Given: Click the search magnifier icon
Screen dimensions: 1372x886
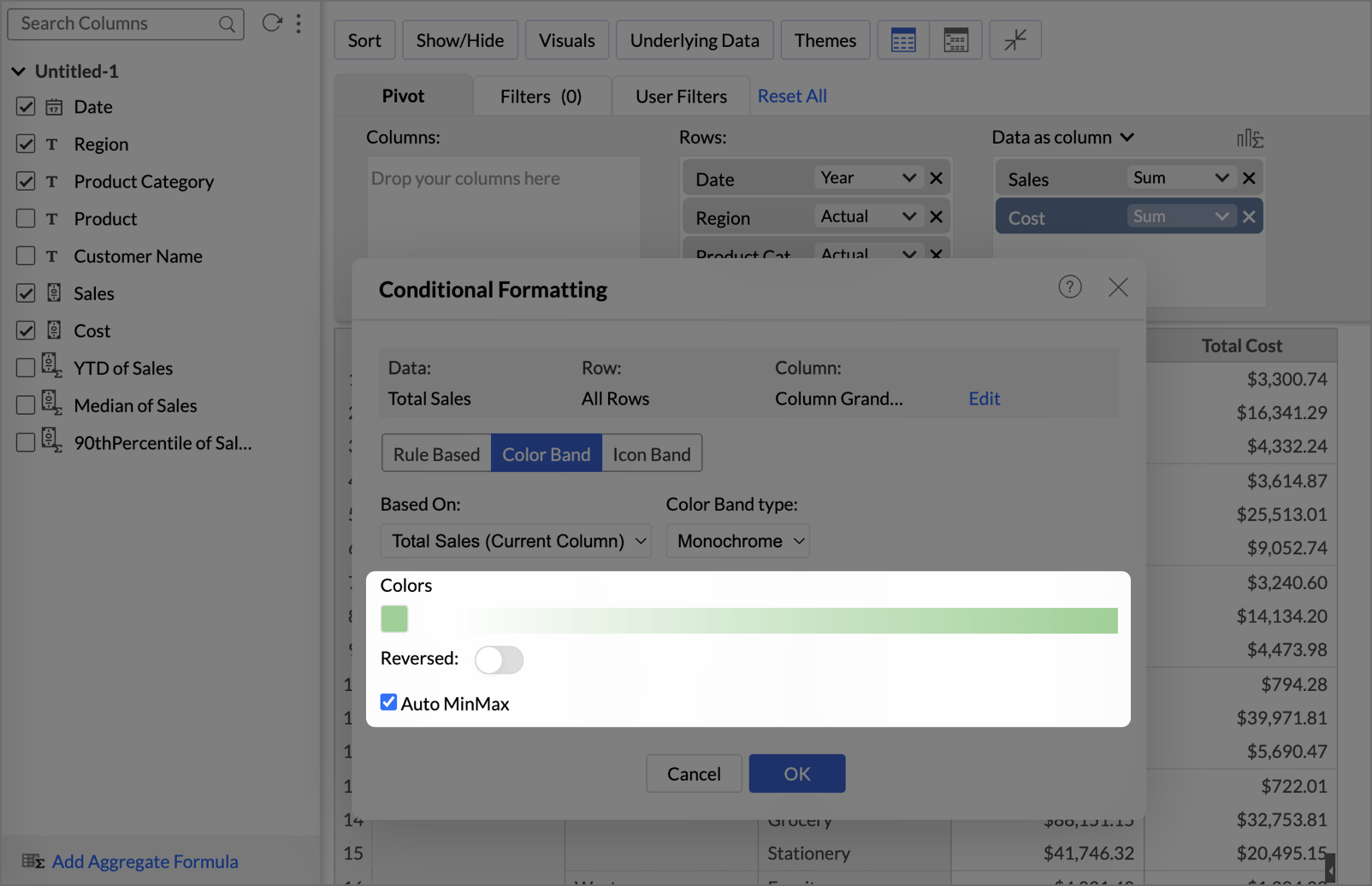Looking at the screenshot, I should 227,24.
